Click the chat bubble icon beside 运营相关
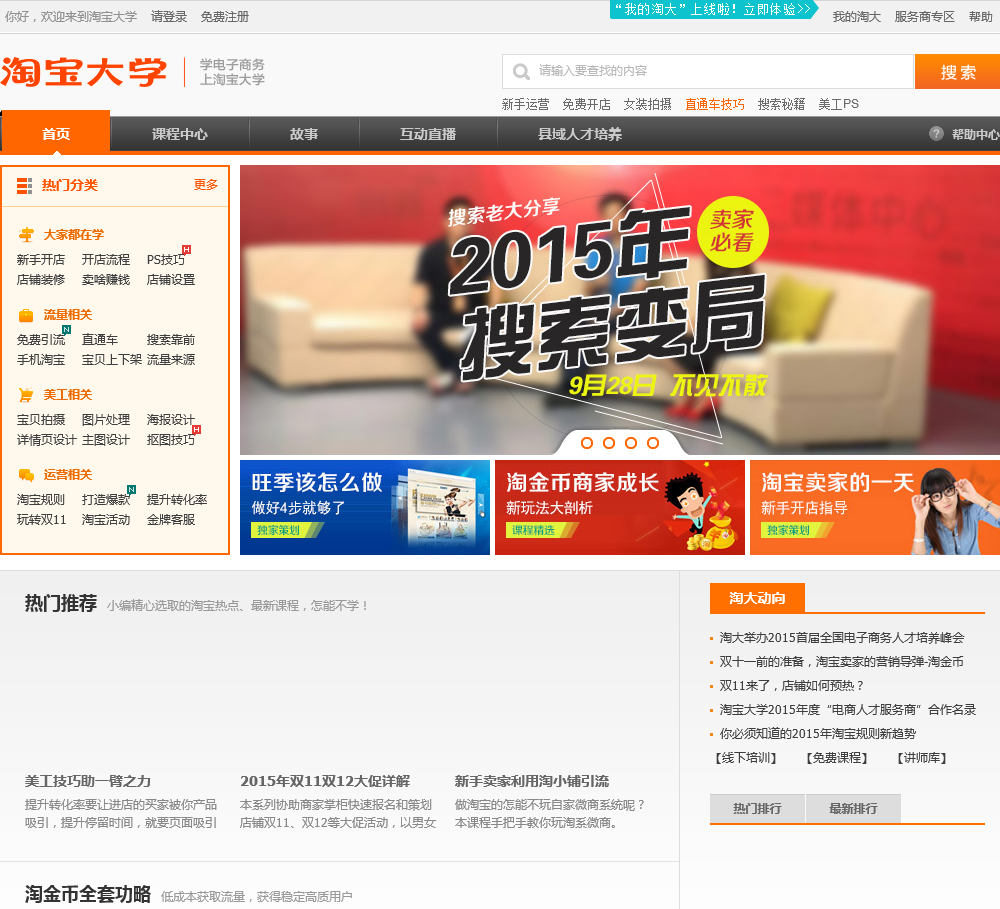 [x=26, y=475]
